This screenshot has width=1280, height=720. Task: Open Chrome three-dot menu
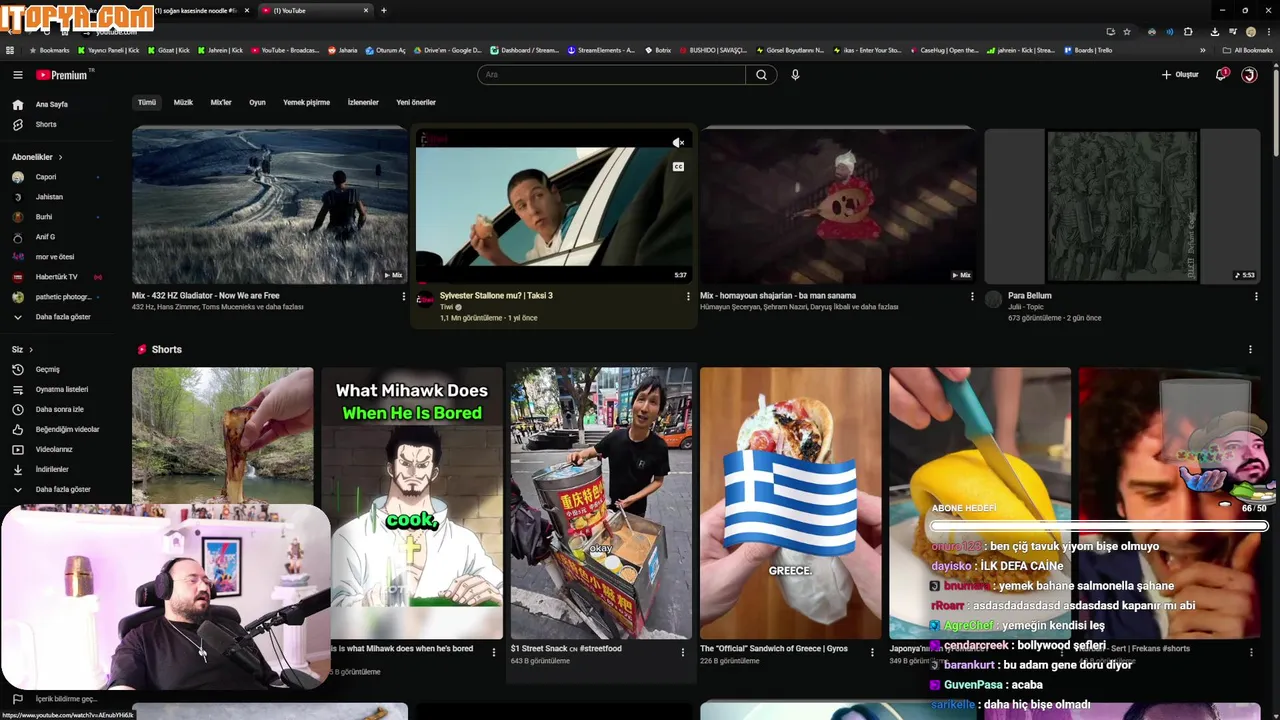[1268, 32]
